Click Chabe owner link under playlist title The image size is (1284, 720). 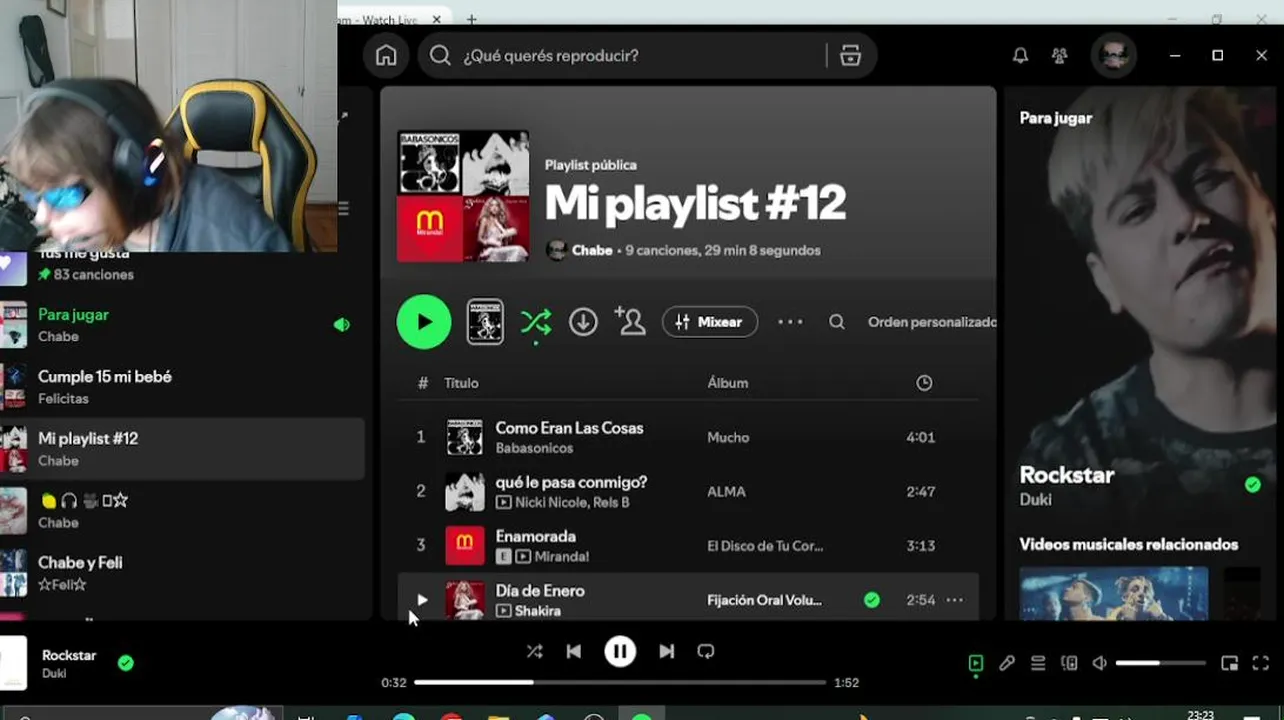[x=592, y=250]
